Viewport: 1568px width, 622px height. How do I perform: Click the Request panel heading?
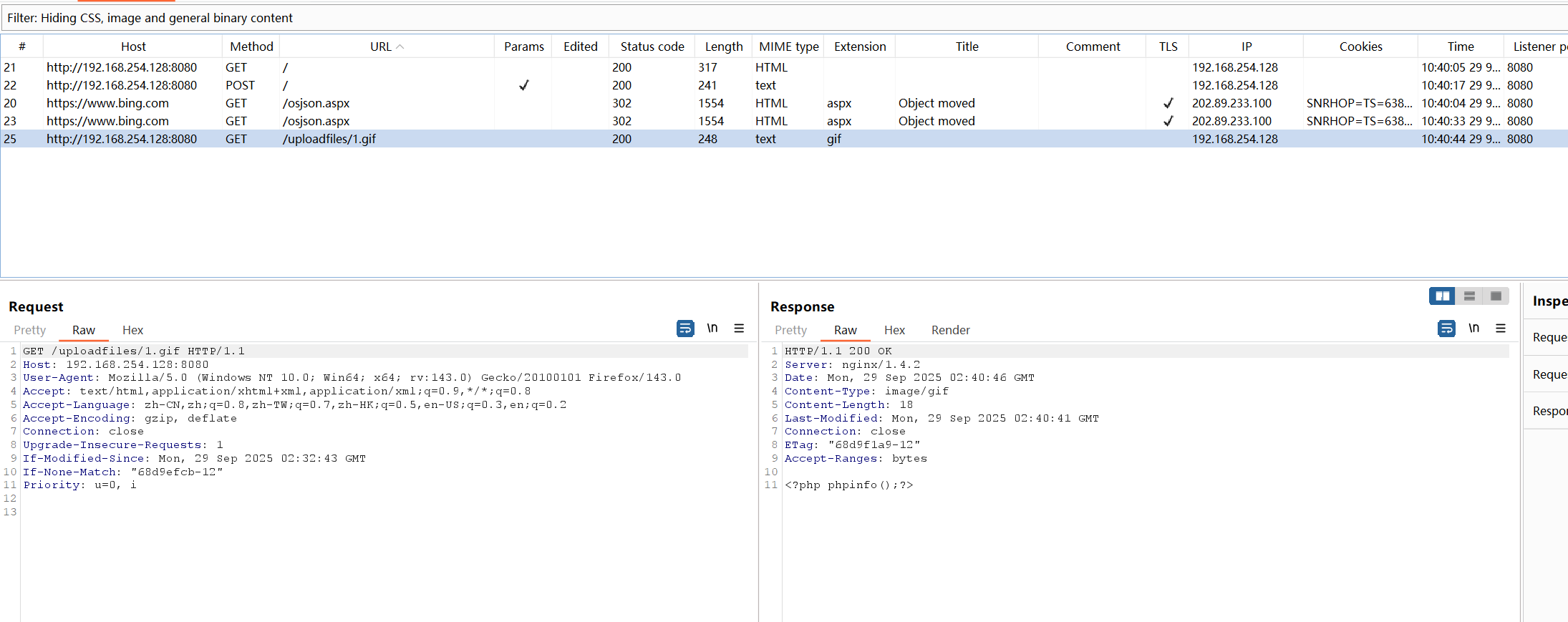(x=36, y=306)
